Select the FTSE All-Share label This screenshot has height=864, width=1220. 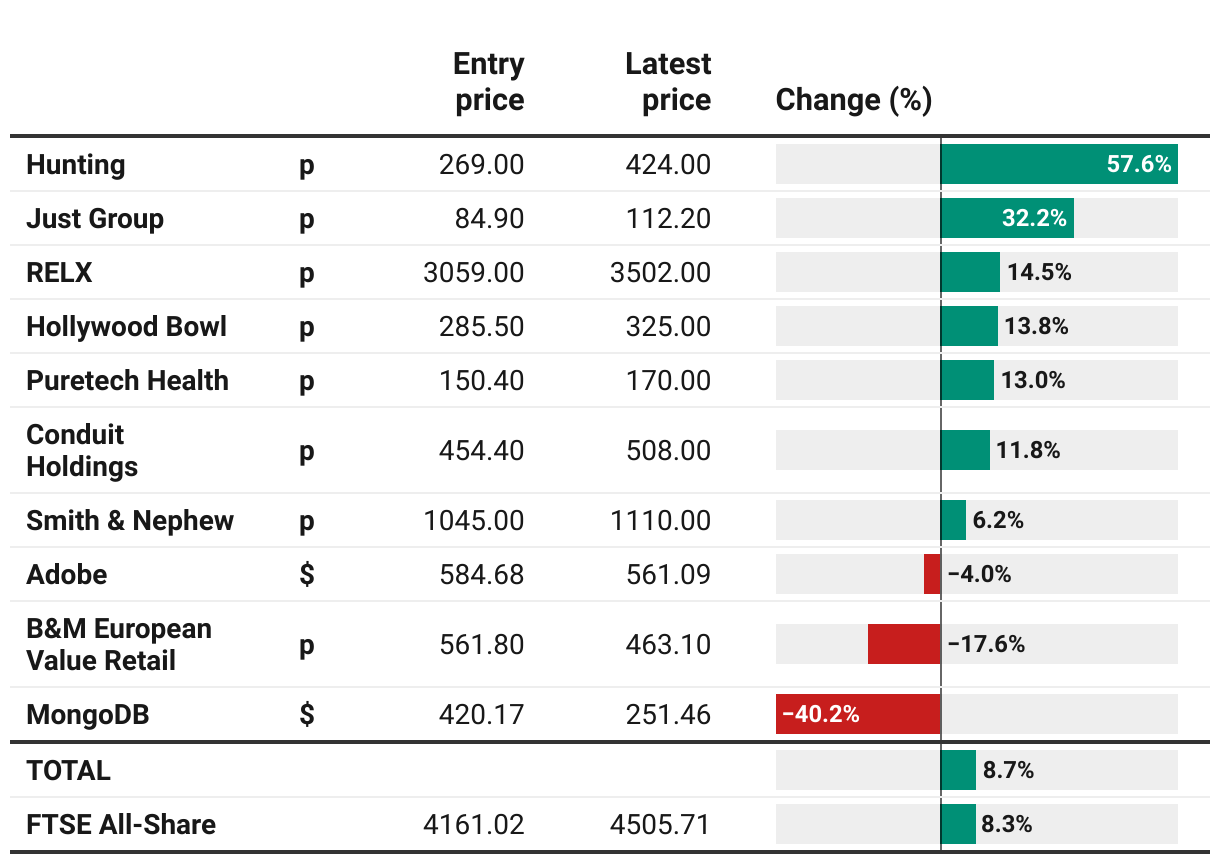tap(121, 825)
